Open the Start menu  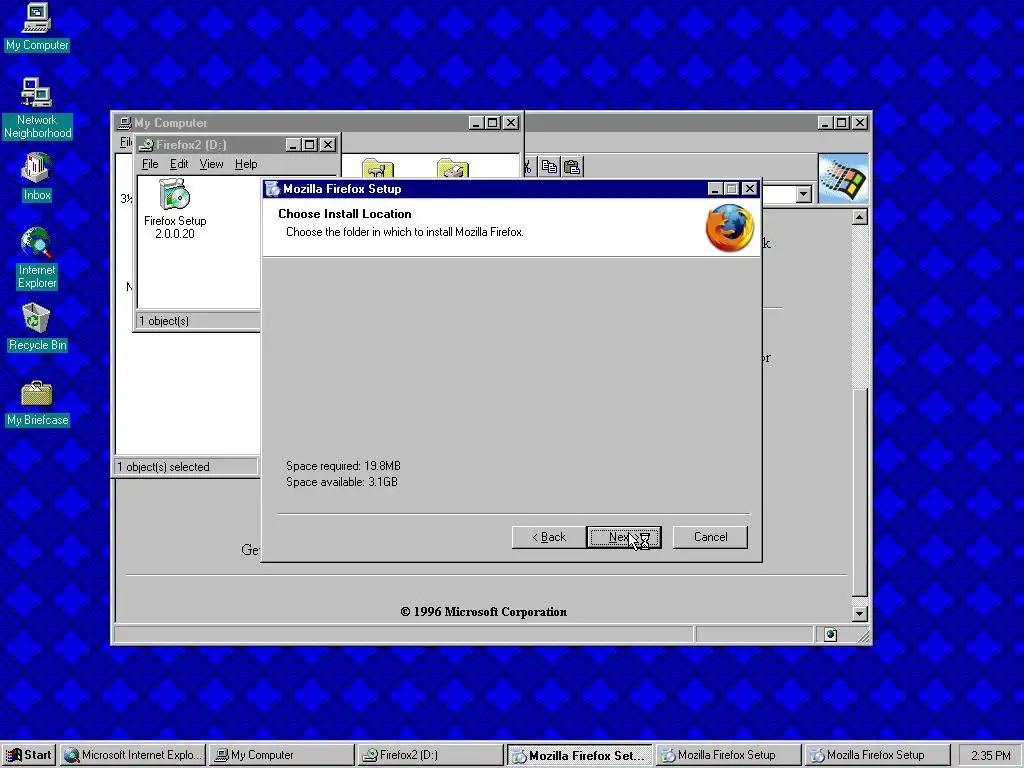[28, 755]
